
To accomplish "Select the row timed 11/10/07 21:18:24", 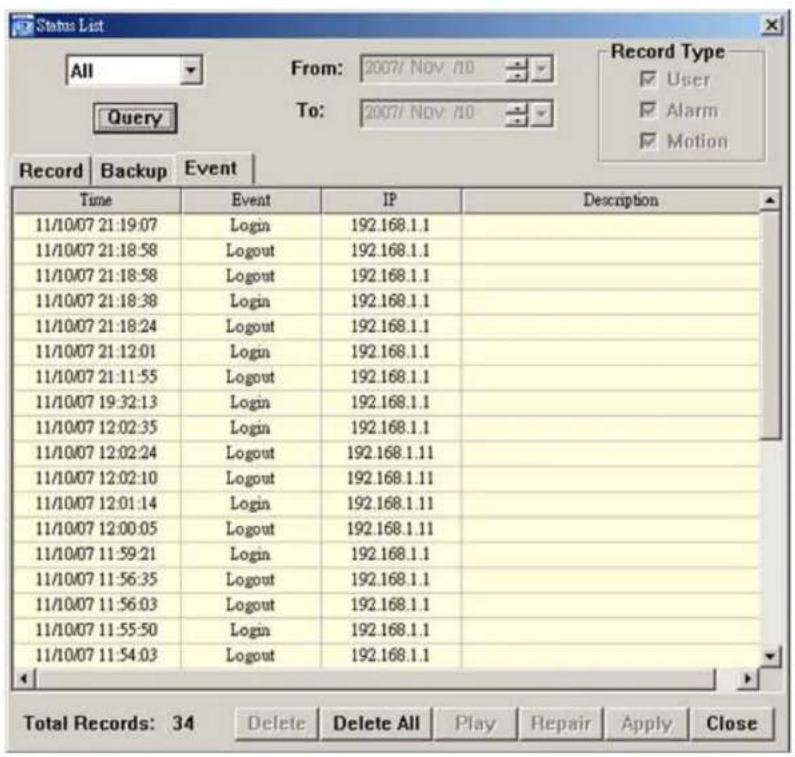I will click(x=386, y=327).
